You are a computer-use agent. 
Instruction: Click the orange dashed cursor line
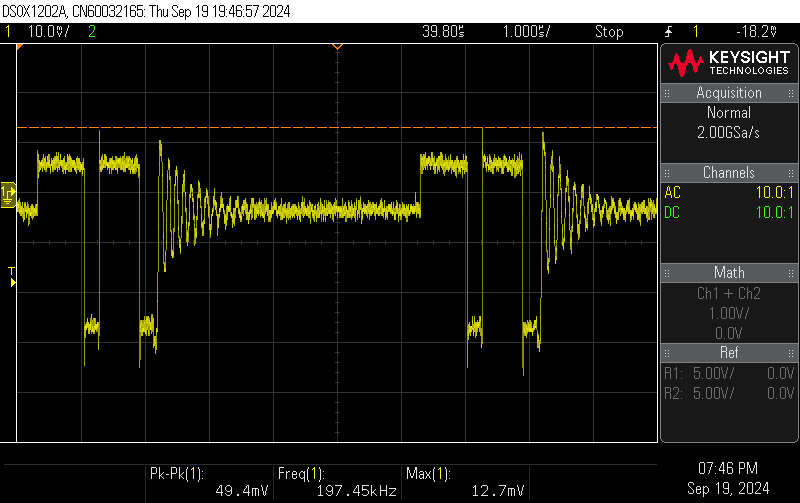tap(337, 127)
